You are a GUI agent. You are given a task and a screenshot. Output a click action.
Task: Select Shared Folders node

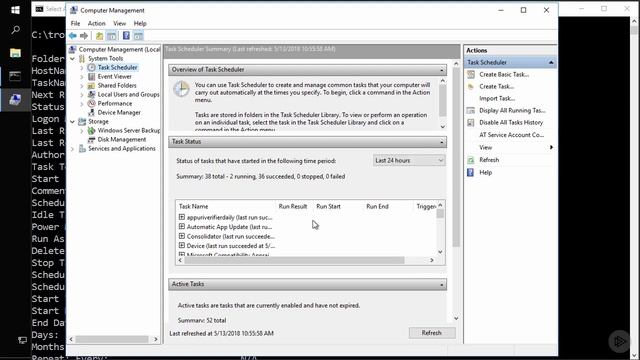pos(117,85)
